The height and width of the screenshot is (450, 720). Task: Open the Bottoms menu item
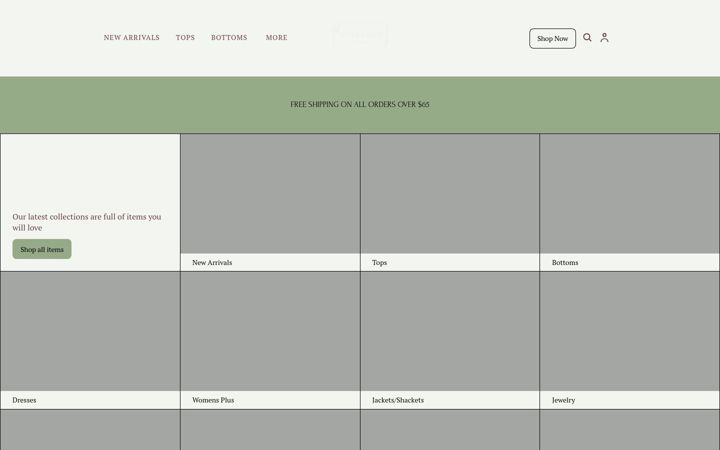tap(229, 38)
